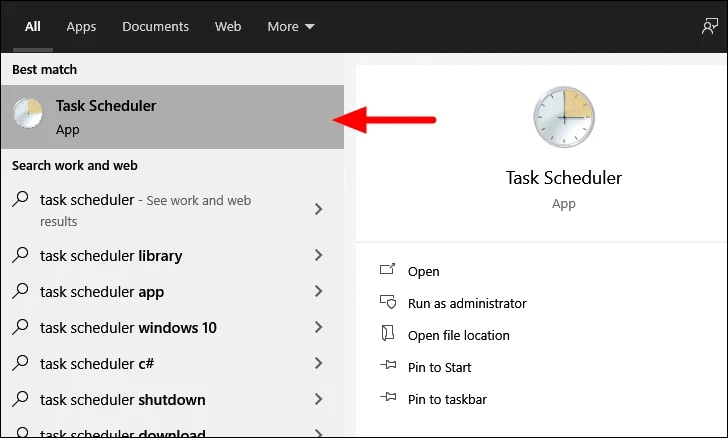The image size is (728, 438).
Task: Click the Pin to Start pin icon
Action: [388, 365]
